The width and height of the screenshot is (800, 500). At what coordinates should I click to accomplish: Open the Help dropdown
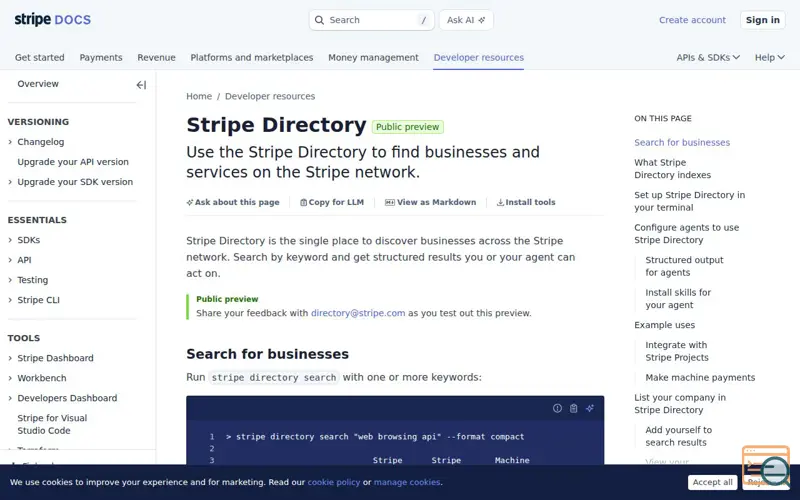click(x=770, y=58)
